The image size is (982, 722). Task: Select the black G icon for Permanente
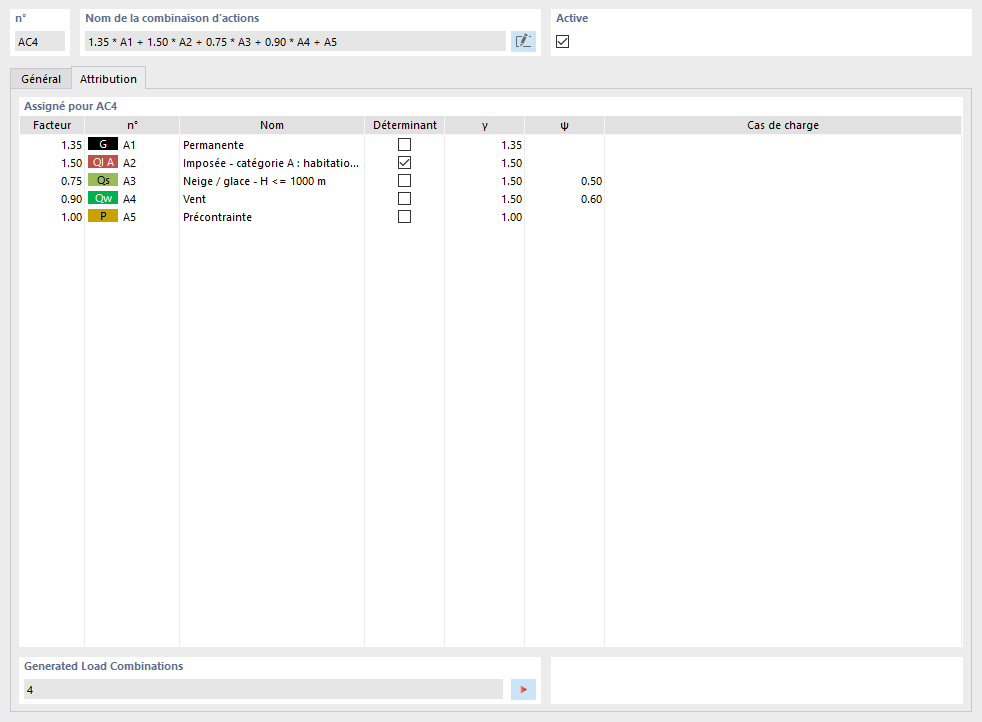(x=104, y=144)
